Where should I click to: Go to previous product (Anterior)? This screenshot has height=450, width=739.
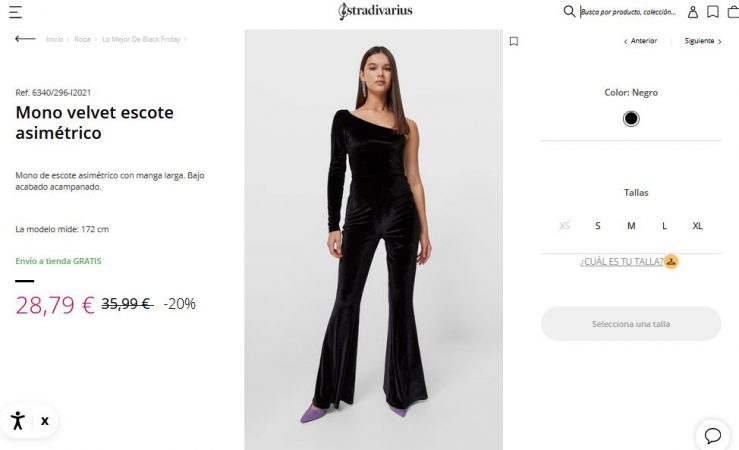click(641, 41)
